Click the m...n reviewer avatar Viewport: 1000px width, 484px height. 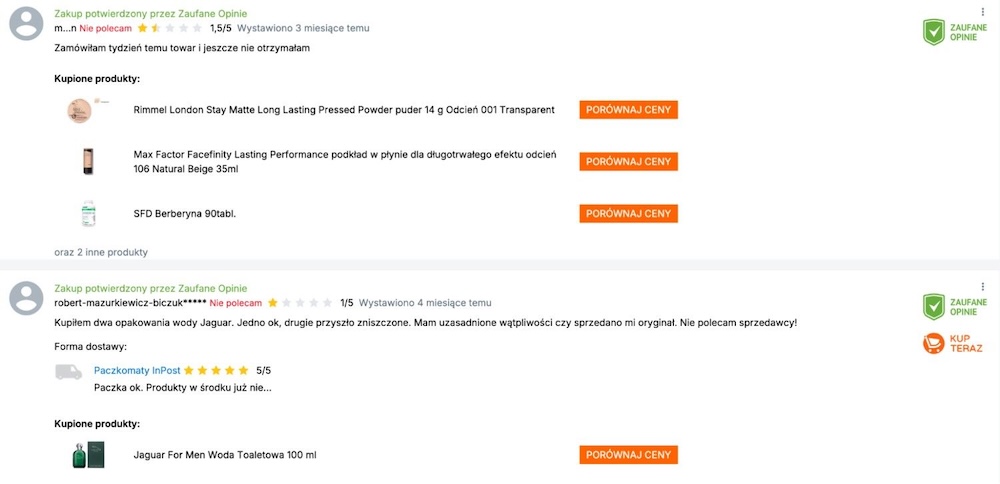(x=26, y=24)
